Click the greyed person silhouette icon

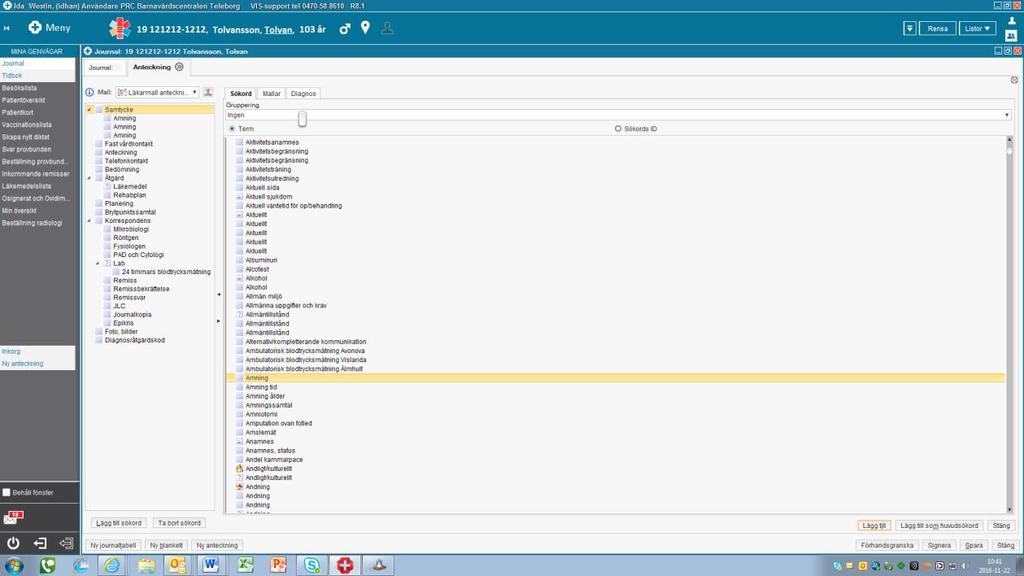387,28
